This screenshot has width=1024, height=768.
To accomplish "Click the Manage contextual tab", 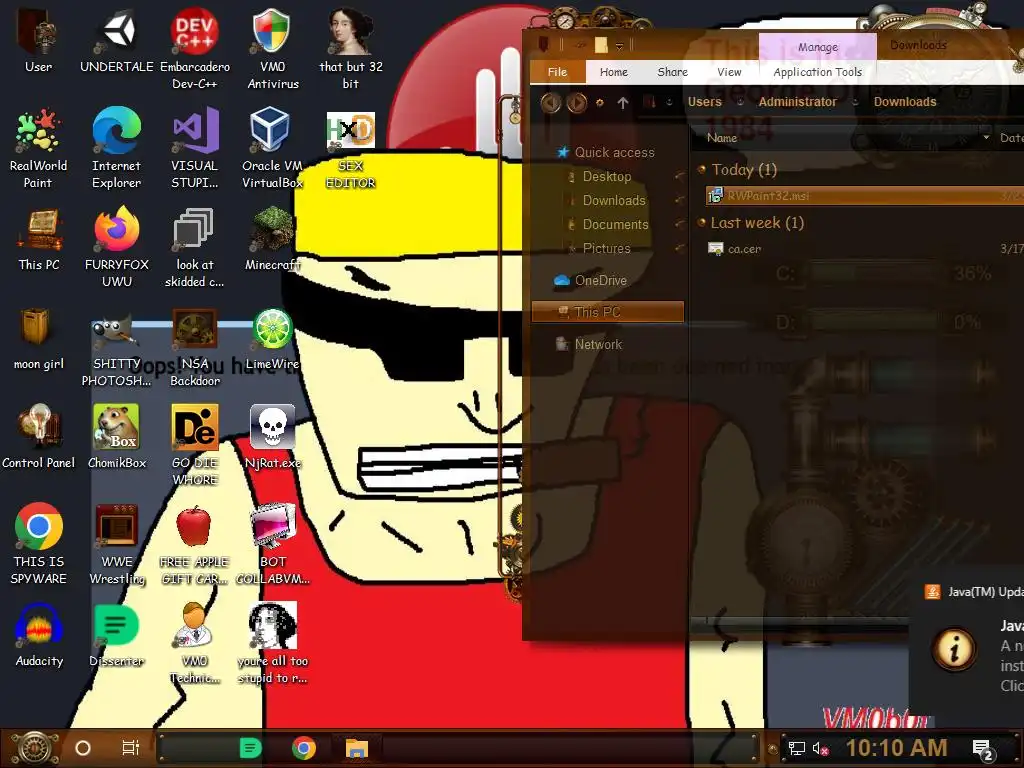I will point(818,46).
